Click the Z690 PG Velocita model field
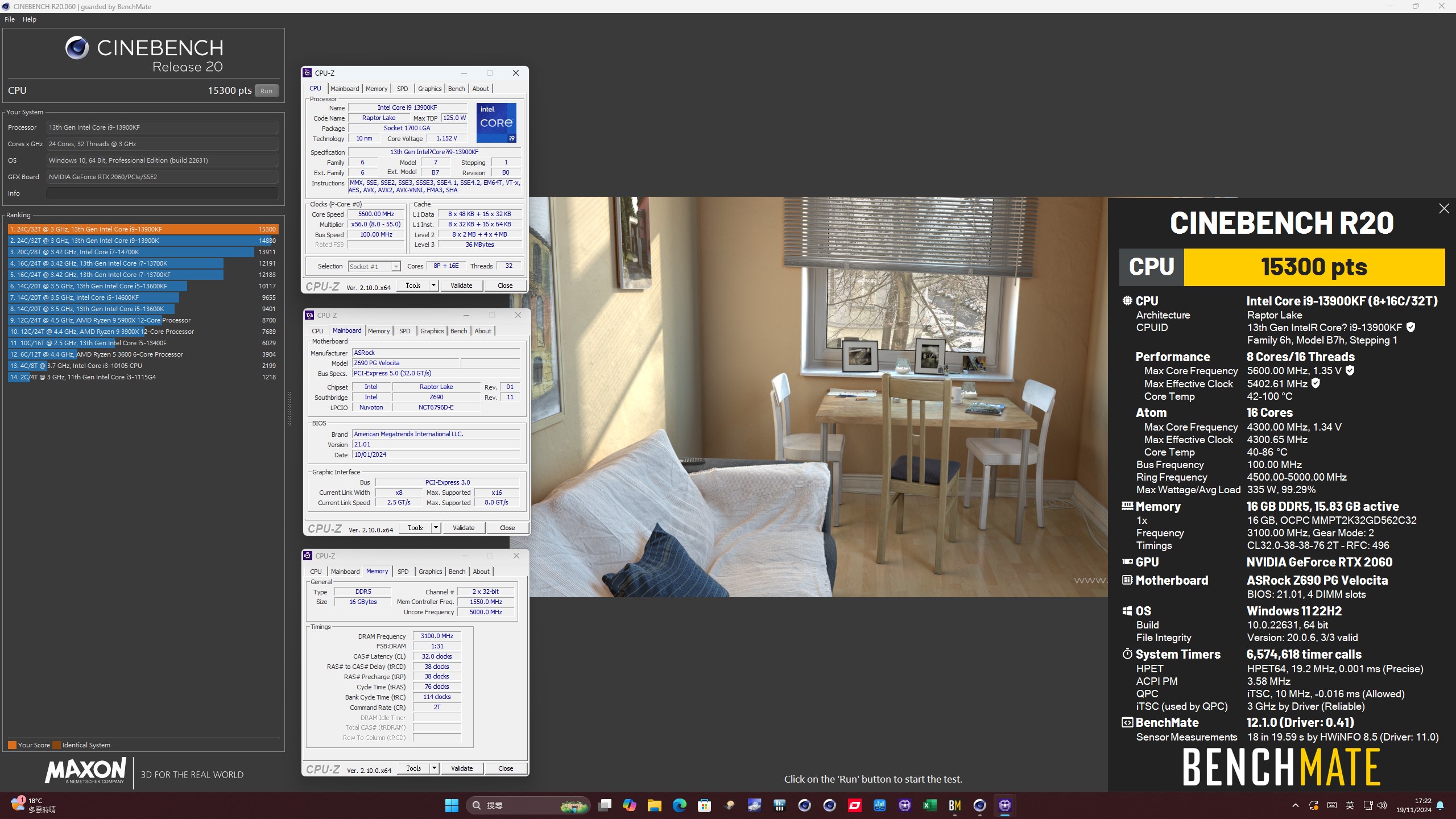 406,363
